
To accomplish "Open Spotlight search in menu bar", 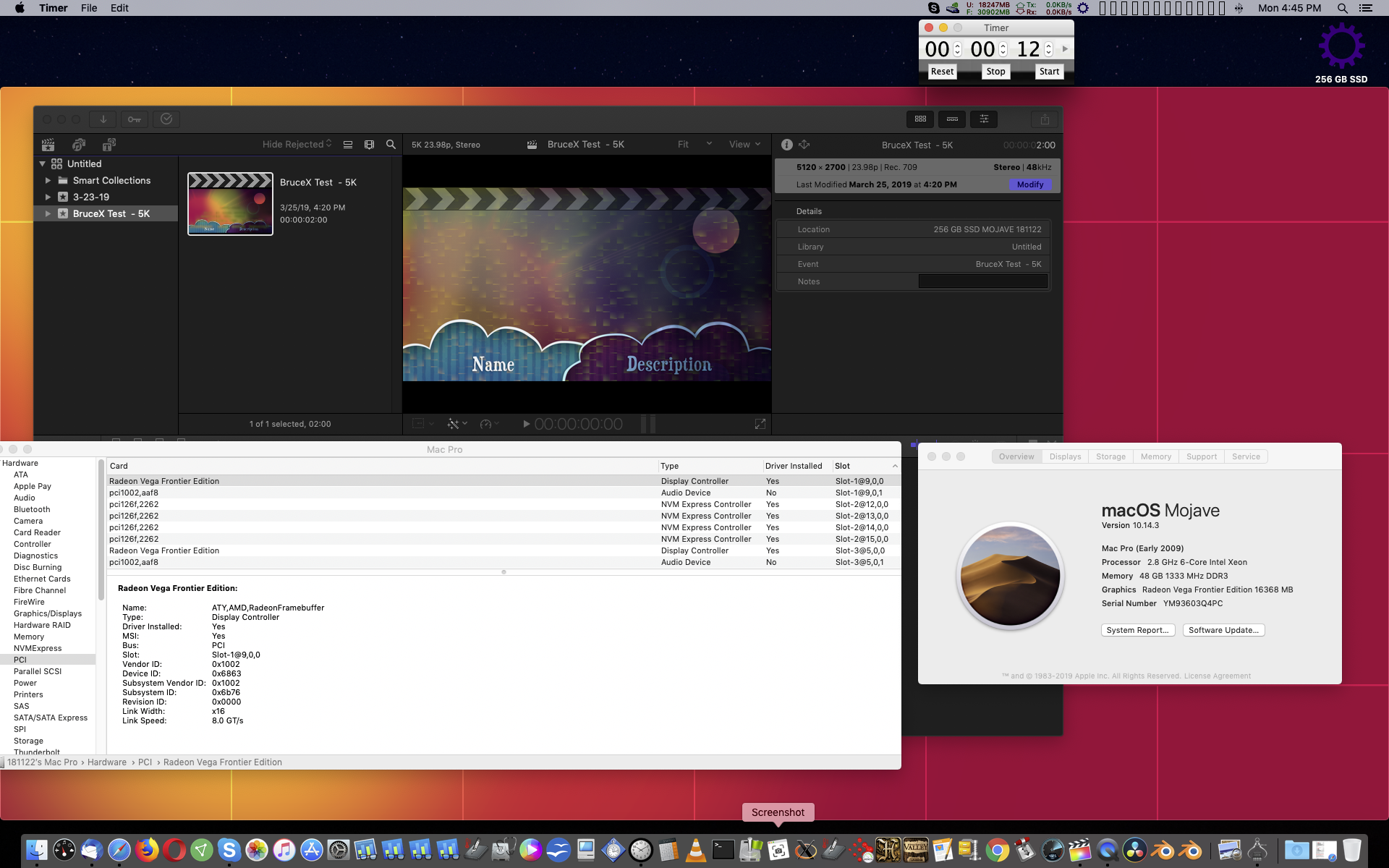I will 1342,8.
